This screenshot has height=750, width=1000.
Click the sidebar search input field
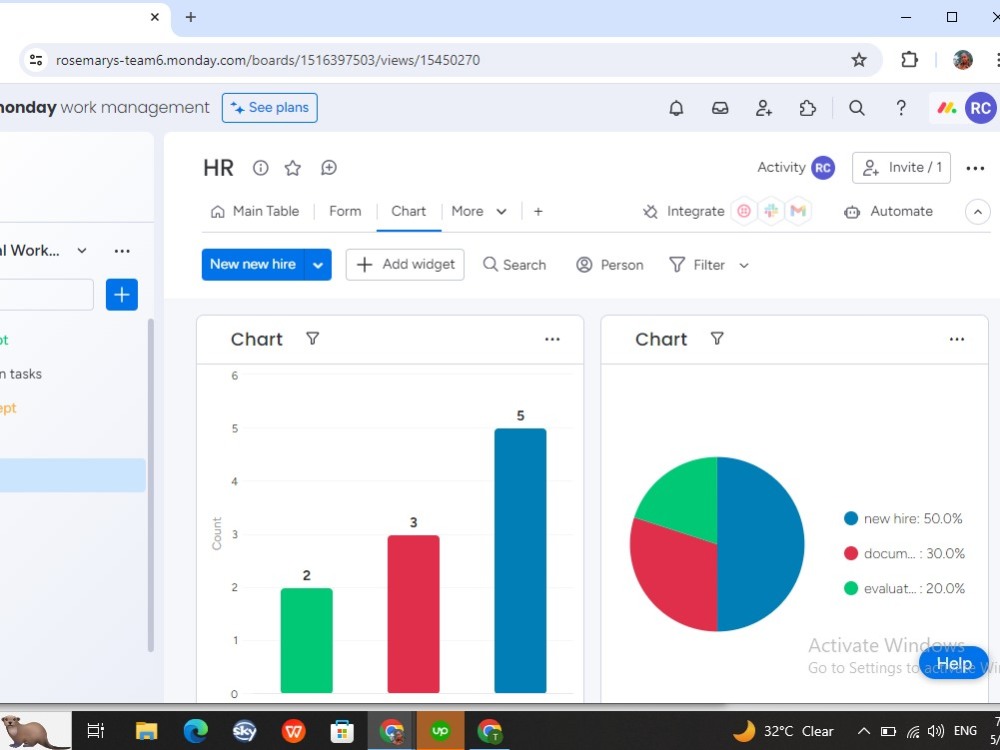tap(46, 295)
